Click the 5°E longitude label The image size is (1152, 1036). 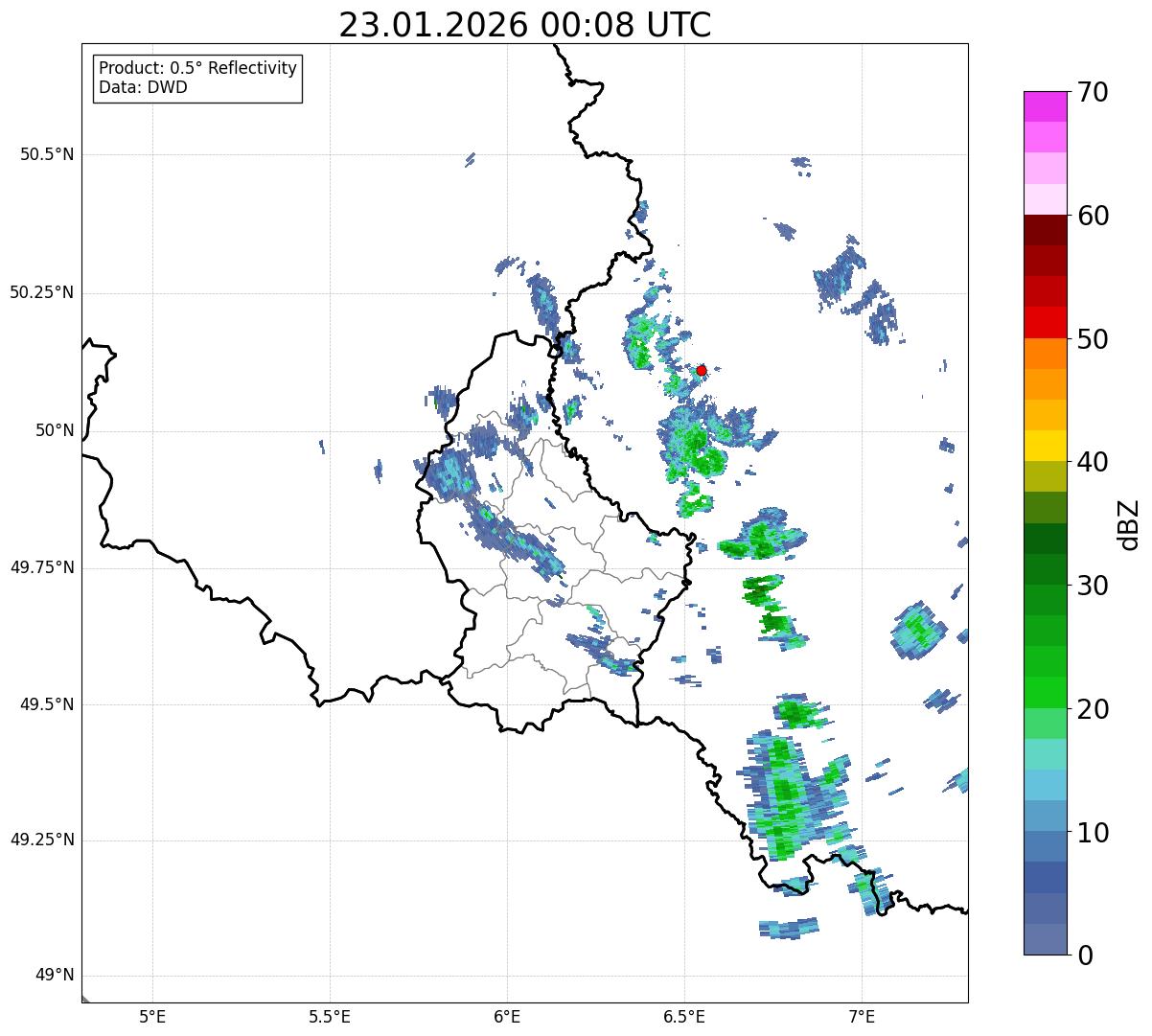tap(152, 1016)
